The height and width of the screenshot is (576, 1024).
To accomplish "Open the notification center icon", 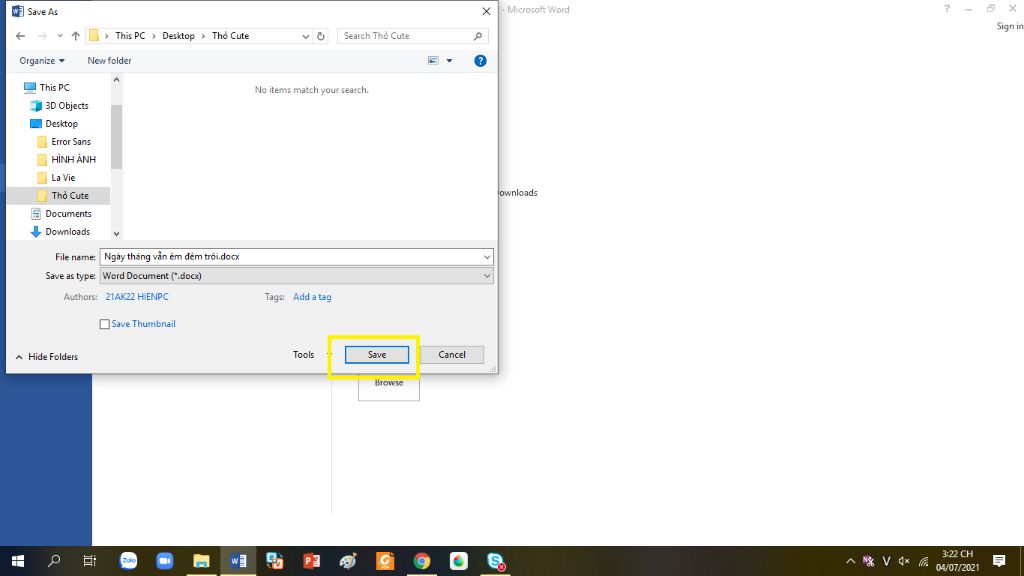I will tap(999, 561).
